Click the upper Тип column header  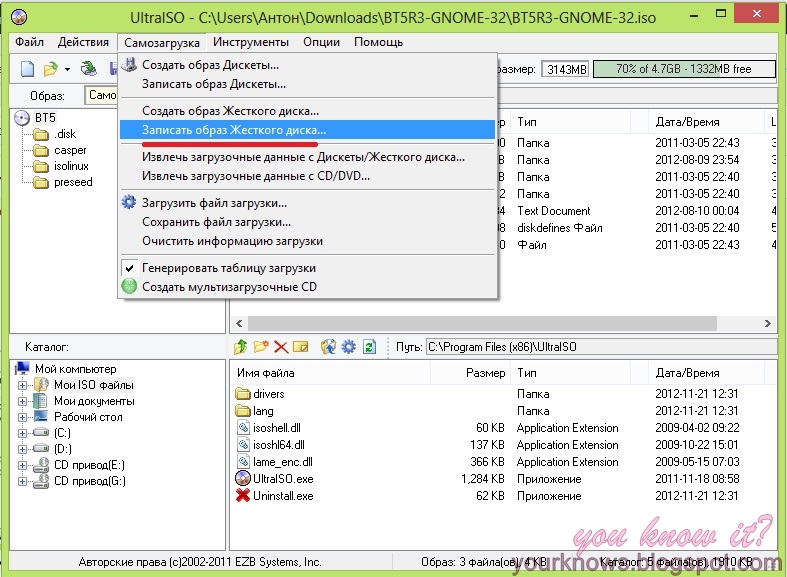point(572,122)
